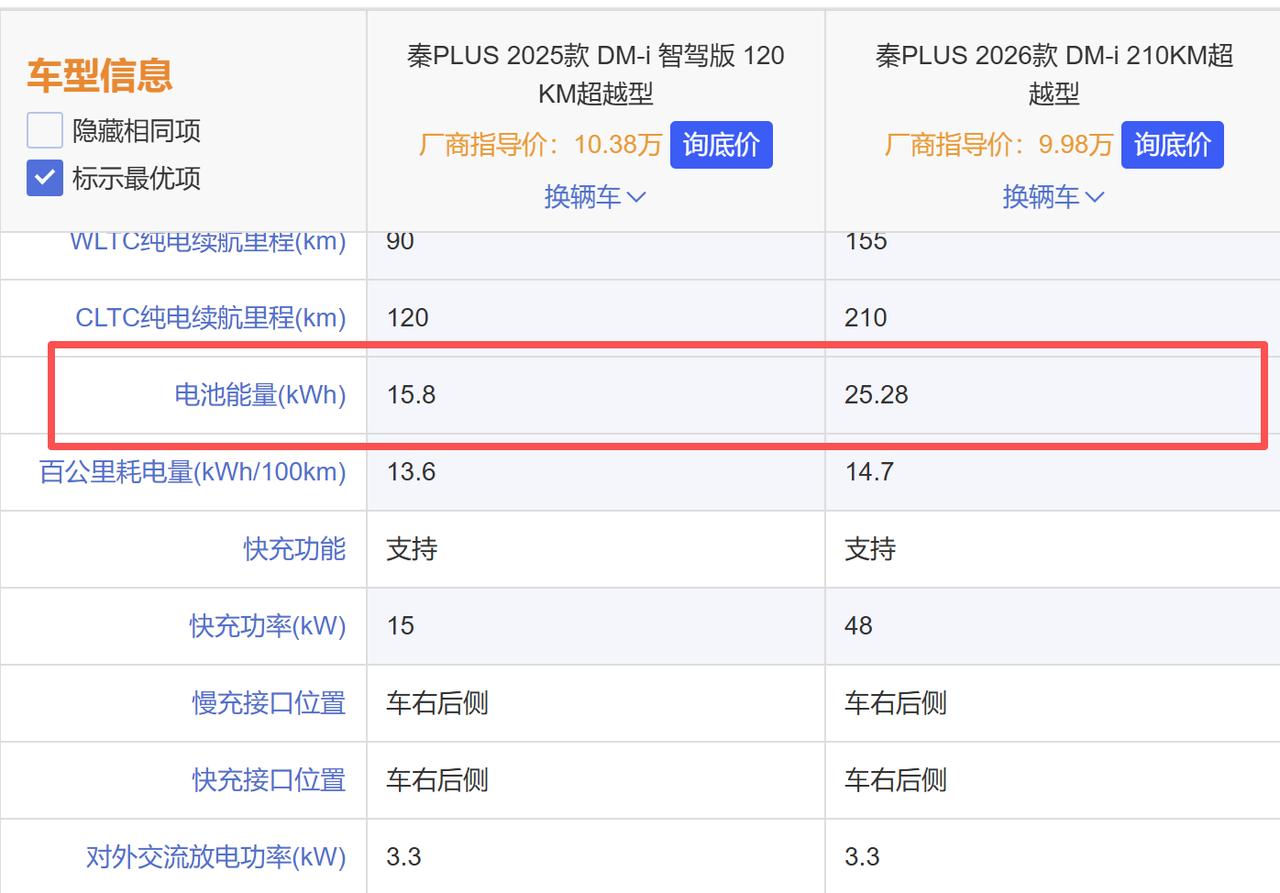The width and height of the screenshot is (1280, 893).
Task: Click the CLTC纯电续航里程(km) row label
Action: pyautogui.click(x=211, y=318)
